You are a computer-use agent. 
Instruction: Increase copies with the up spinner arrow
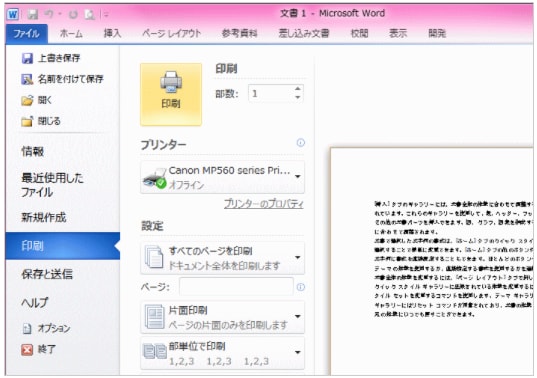(x=298, y=89)
